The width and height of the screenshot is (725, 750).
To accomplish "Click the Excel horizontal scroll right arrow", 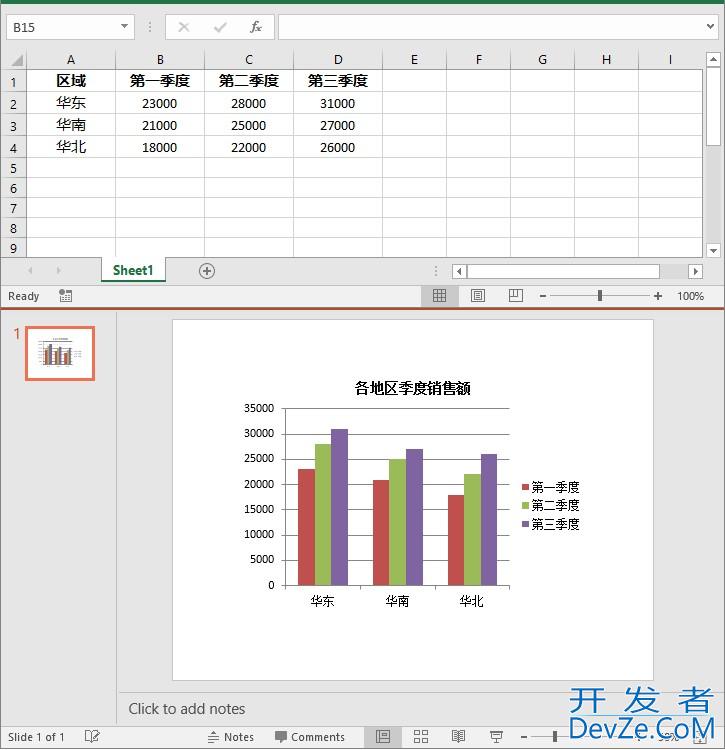I will point(695,271).
